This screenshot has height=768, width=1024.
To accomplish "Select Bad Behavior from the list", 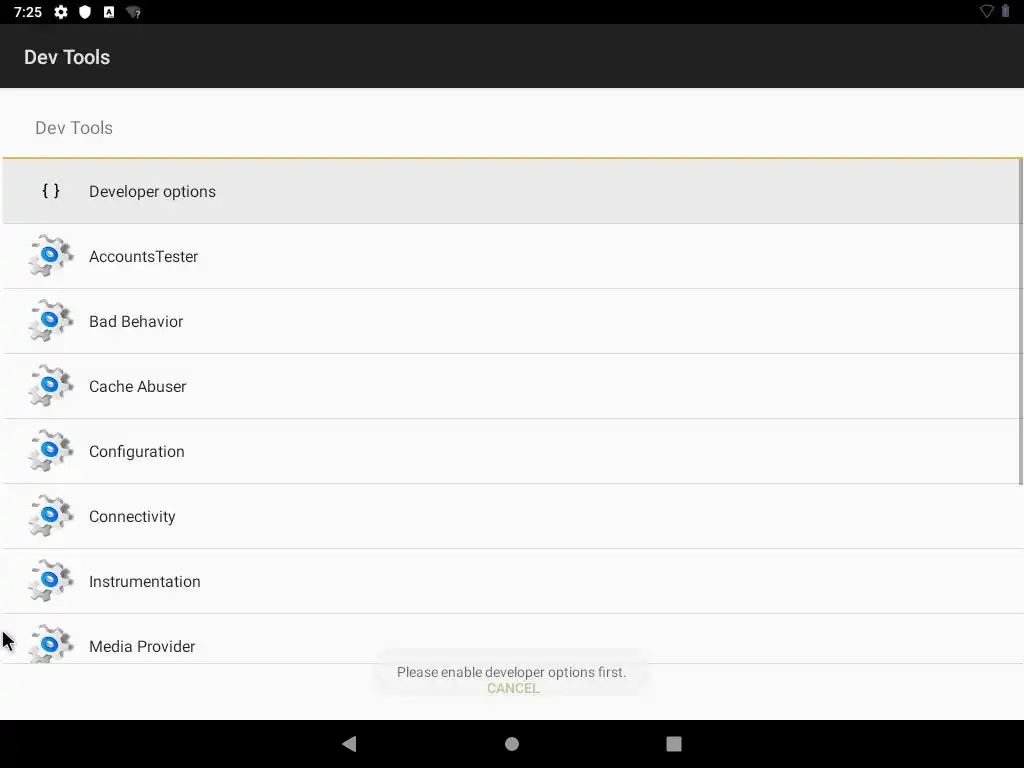I will tap(512, 321).
